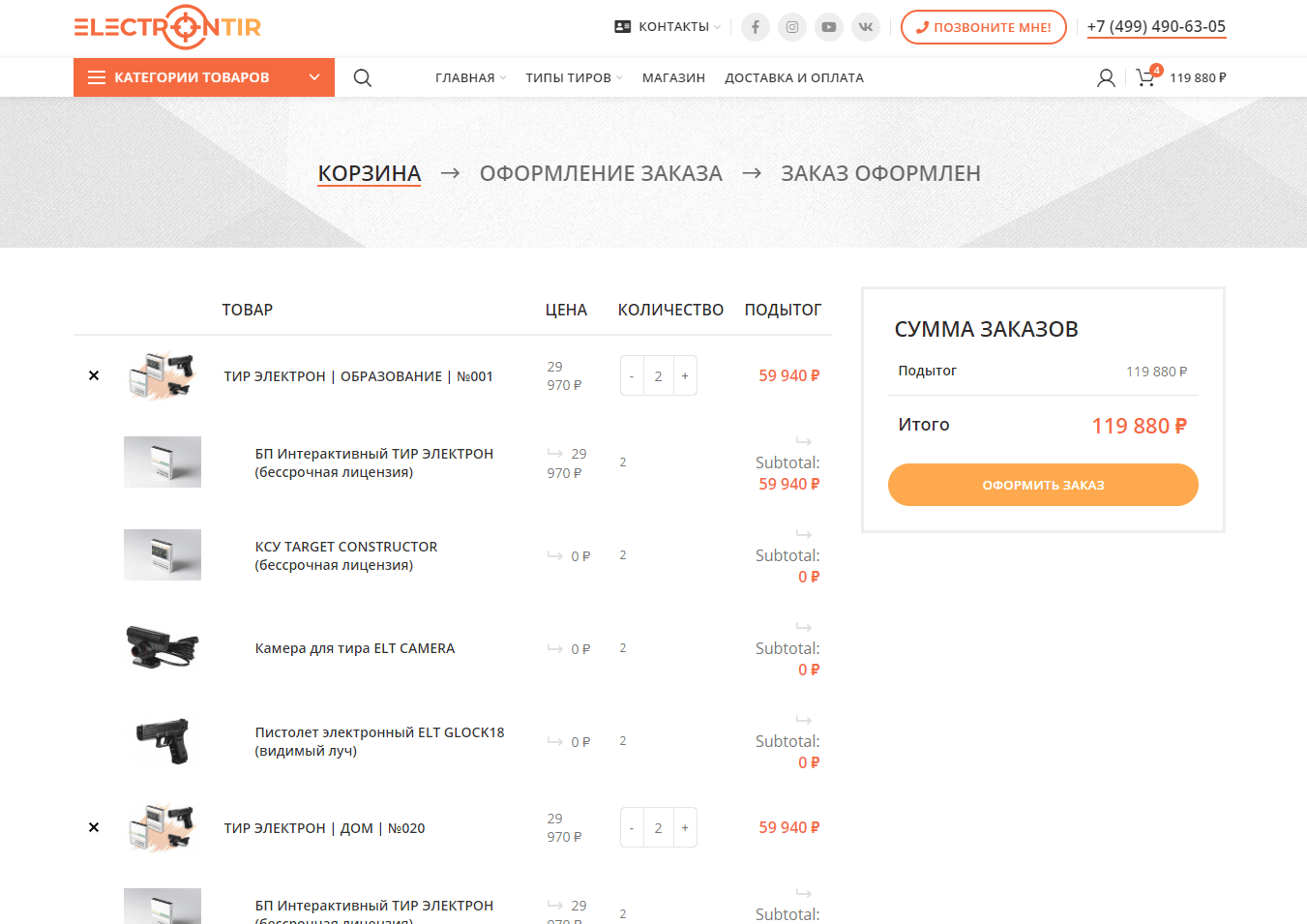The height and width of the screenshot is (924, 1307).
Task: Click the 59 940 ₽ subtotal for ДОМ №020
Action: tap(789, 827)
